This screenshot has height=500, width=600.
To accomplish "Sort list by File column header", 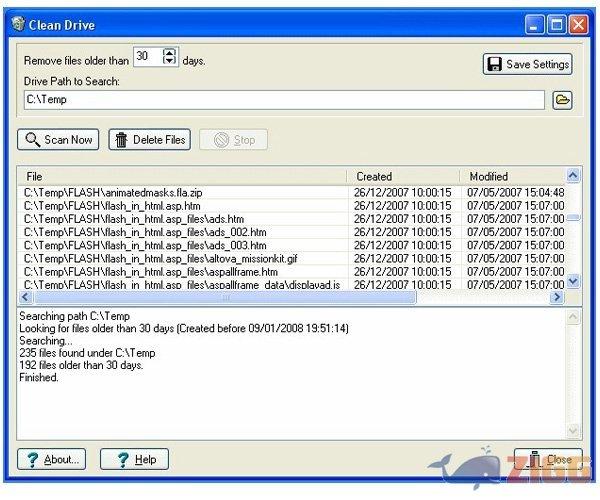I will (x=180, y=177).
